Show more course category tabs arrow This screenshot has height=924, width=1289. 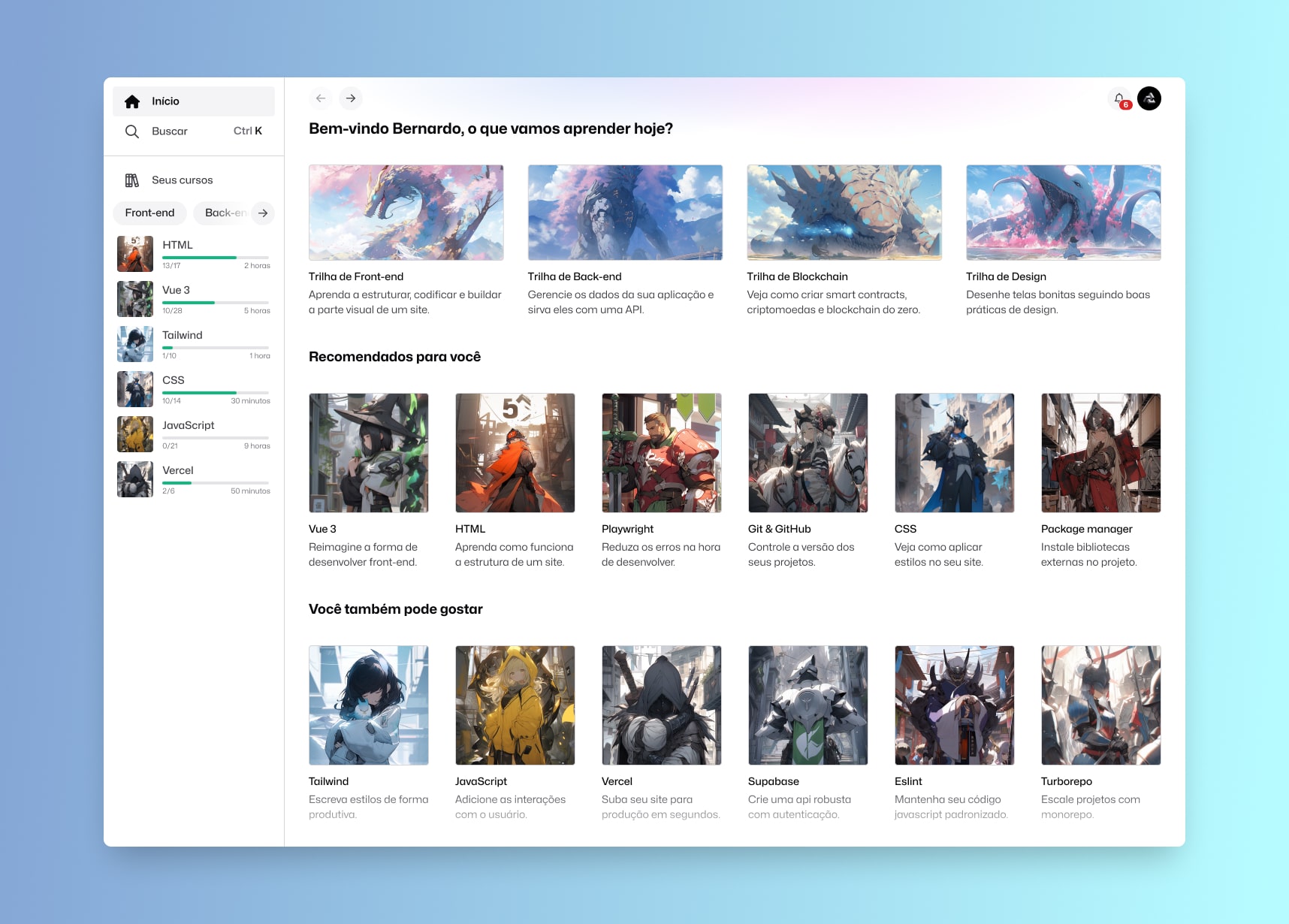coord(263,213)
